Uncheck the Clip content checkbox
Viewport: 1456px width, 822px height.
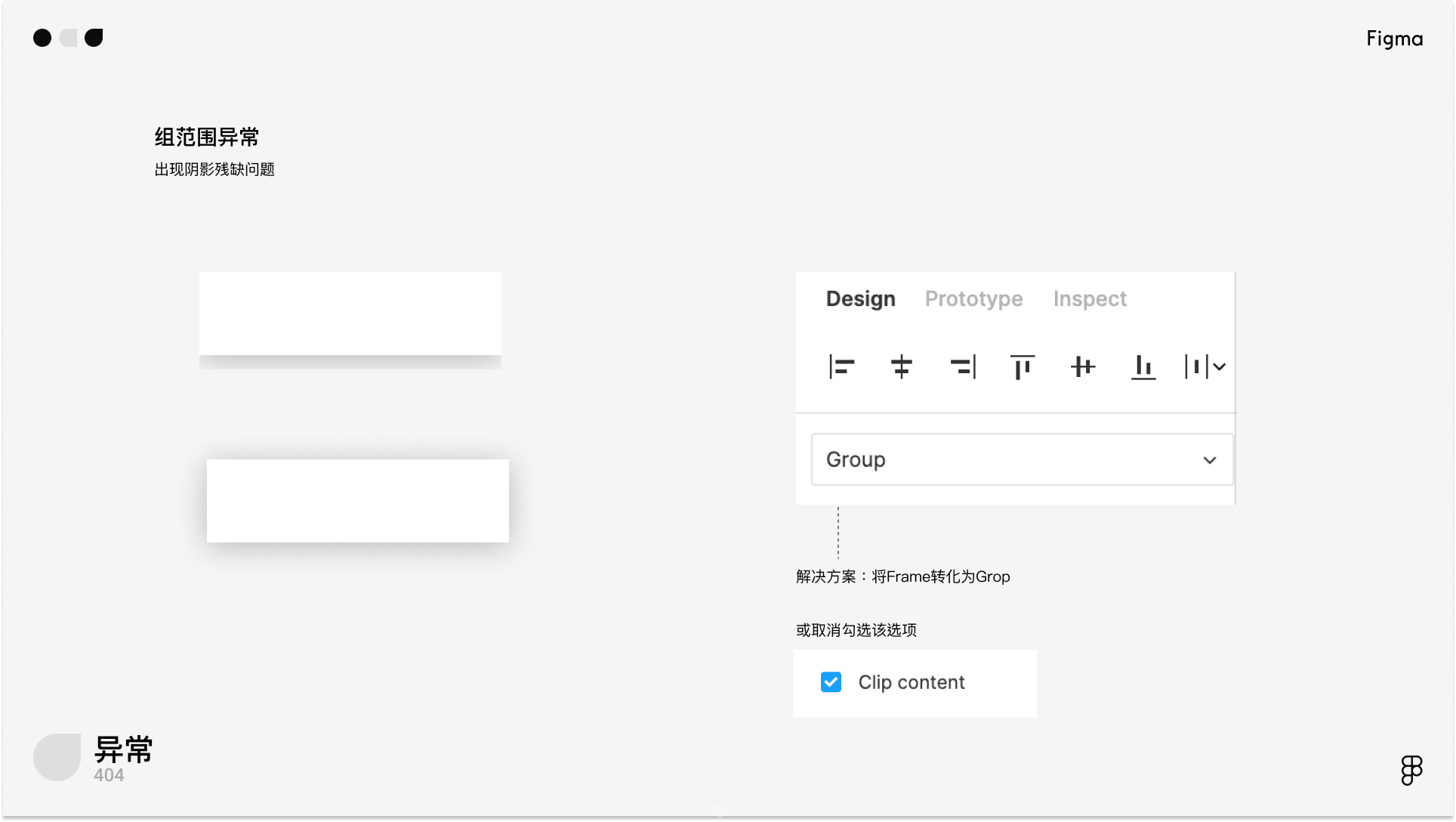tap(831, 682)
